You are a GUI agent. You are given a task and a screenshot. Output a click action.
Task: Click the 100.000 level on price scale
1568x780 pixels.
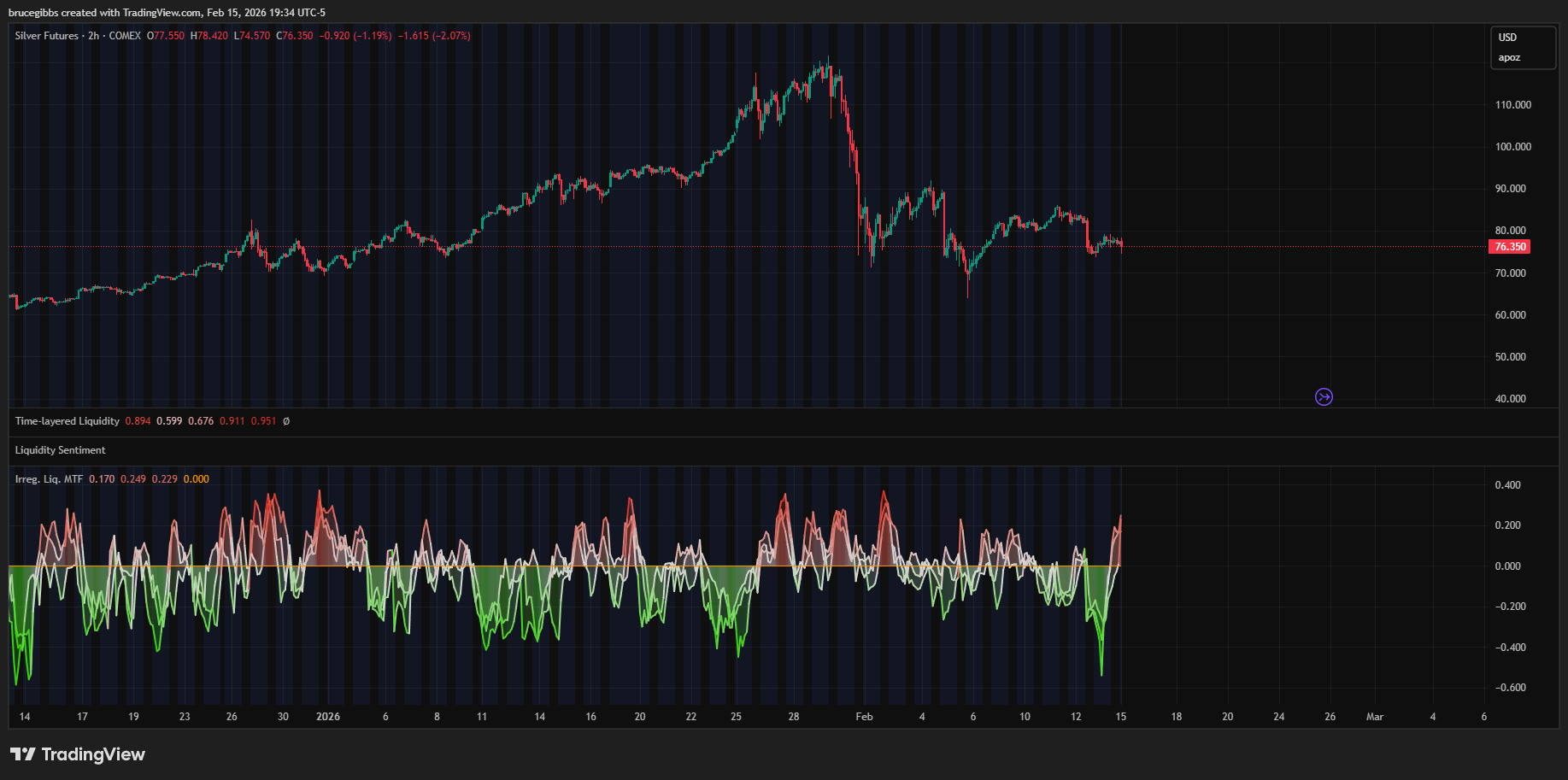pyautogui.click(x=1512, y=147)
